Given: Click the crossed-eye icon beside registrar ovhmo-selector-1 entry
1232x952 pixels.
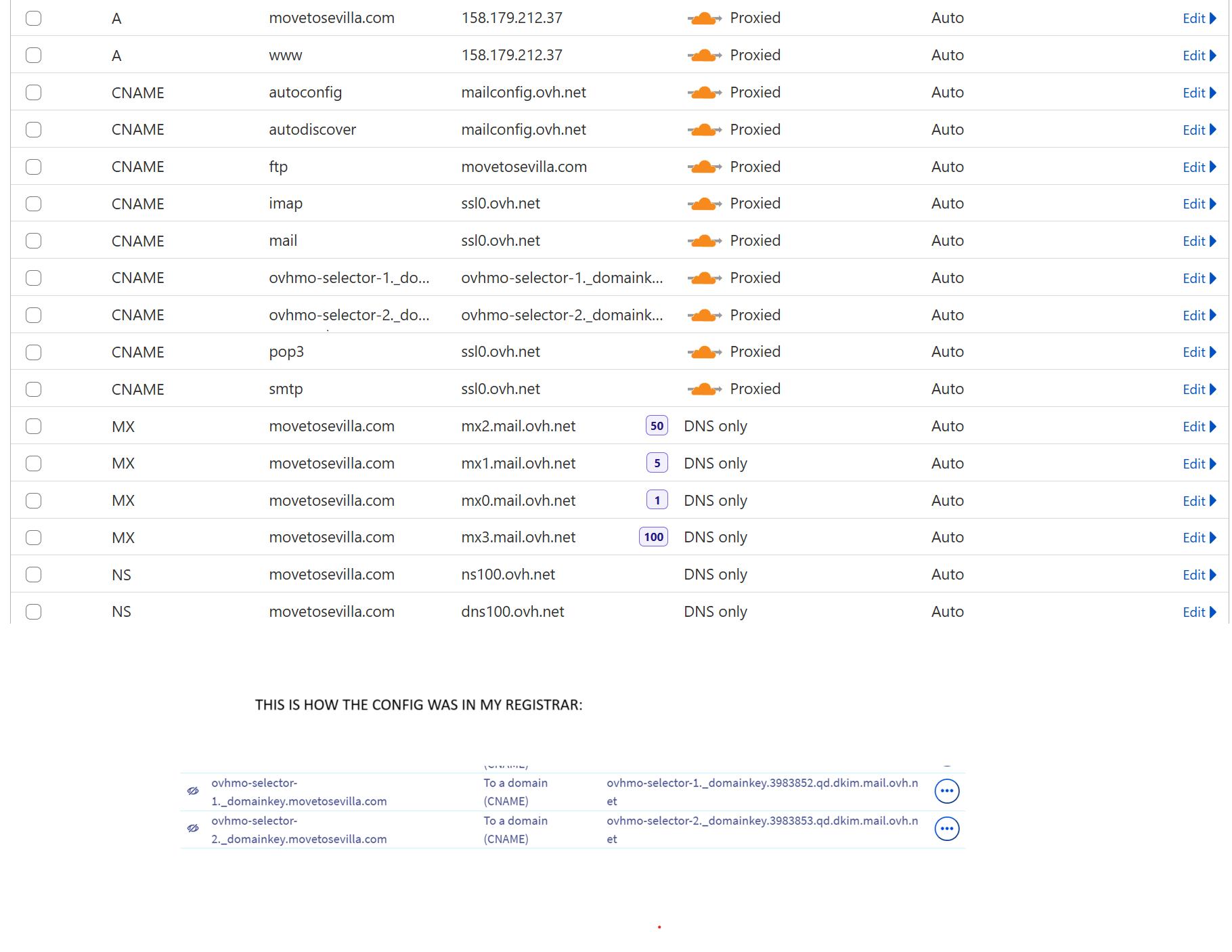Looking at the screenshot, I should pos(193,791).
